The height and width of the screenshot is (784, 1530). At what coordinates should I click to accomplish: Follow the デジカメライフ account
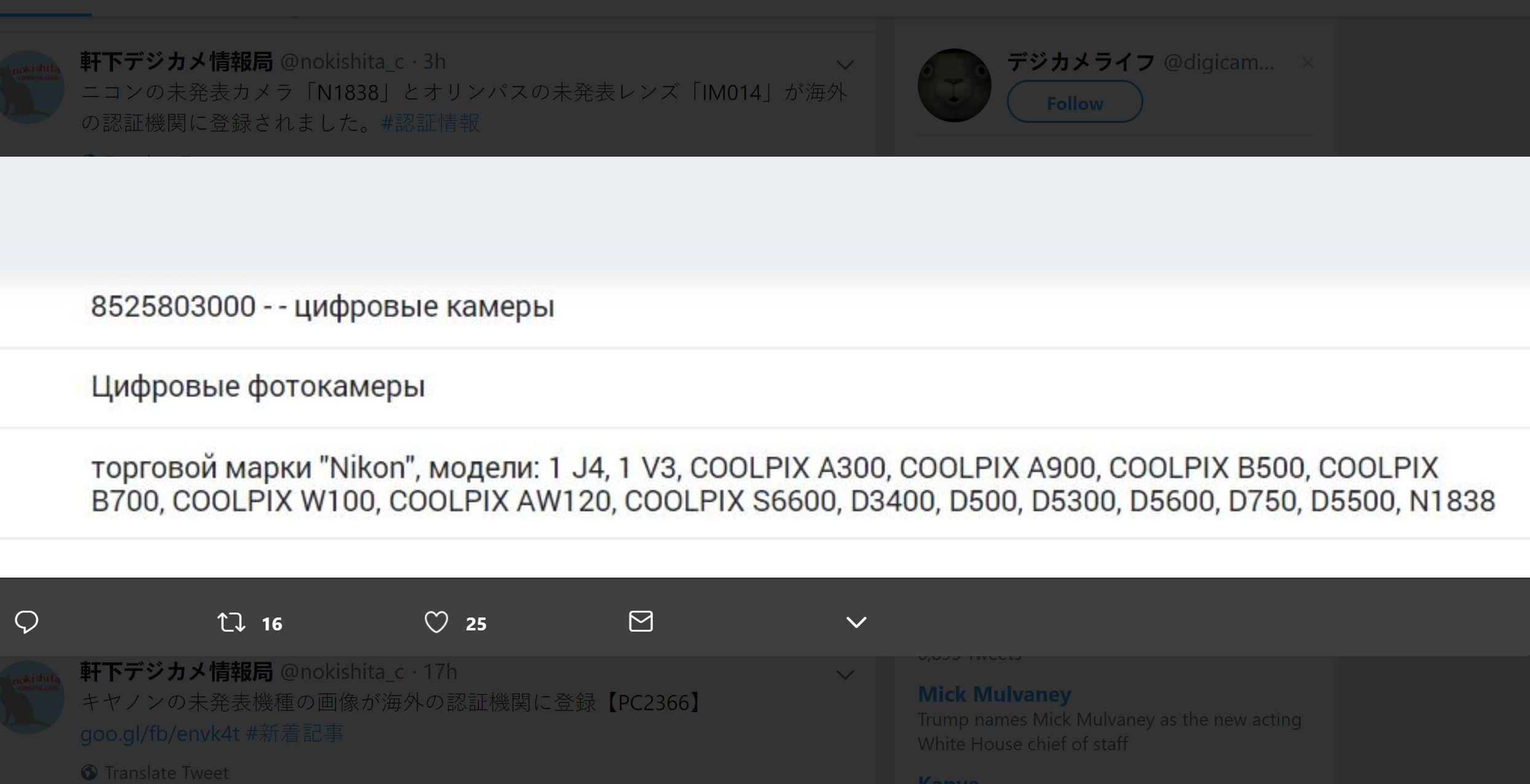[x=1075, y=102]
